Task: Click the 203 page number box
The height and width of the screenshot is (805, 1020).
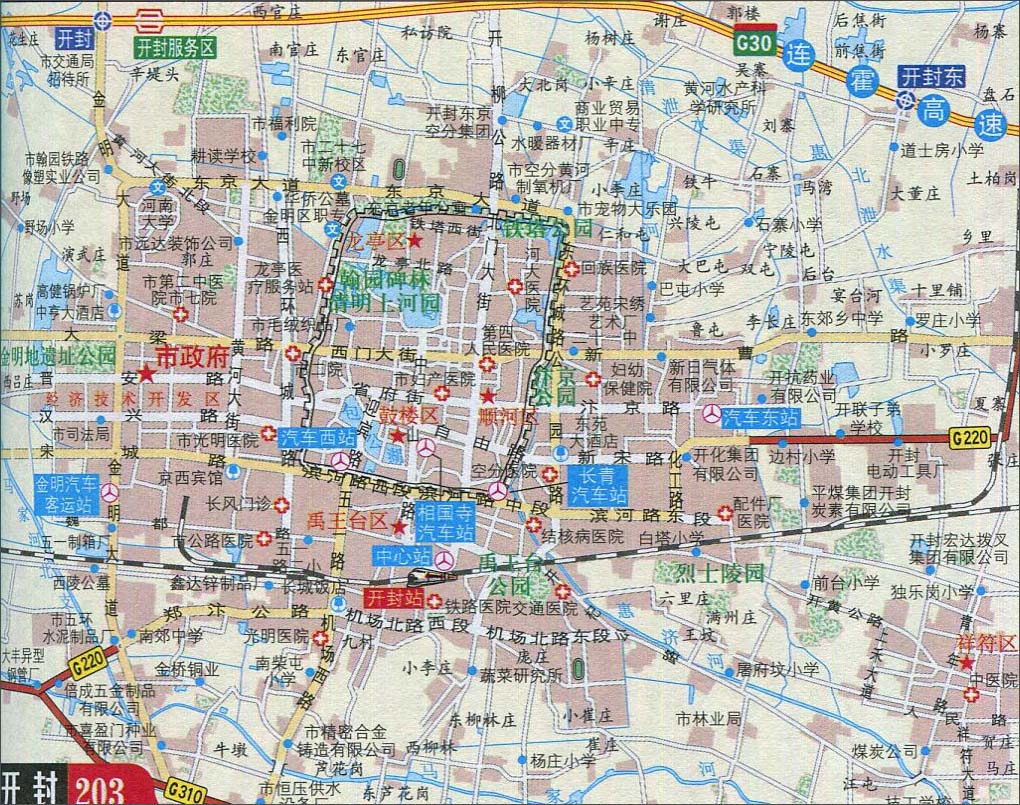Action: click(x=100, y=789)
